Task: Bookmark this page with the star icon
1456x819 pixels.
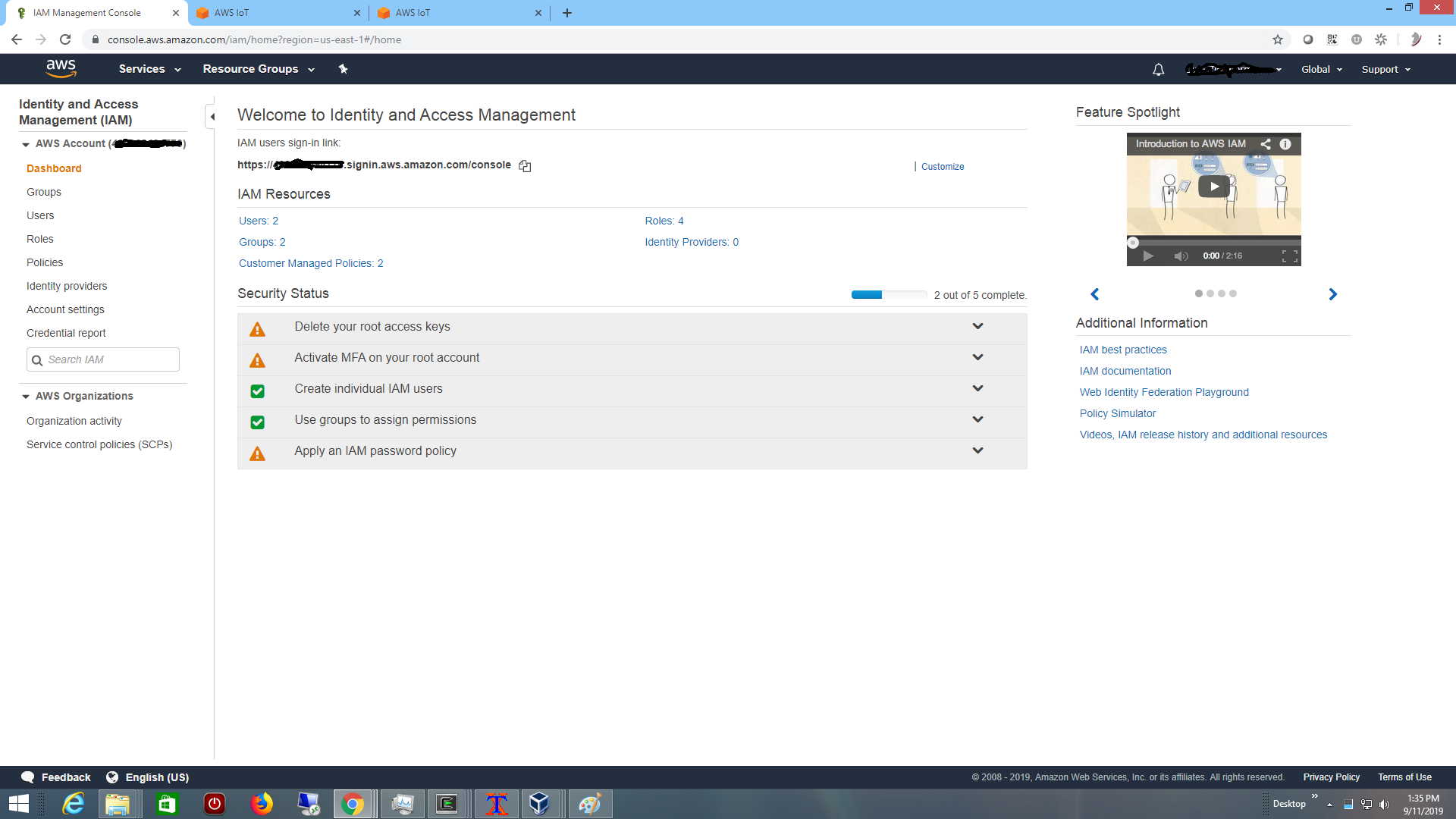Action: click(1278, 39)
